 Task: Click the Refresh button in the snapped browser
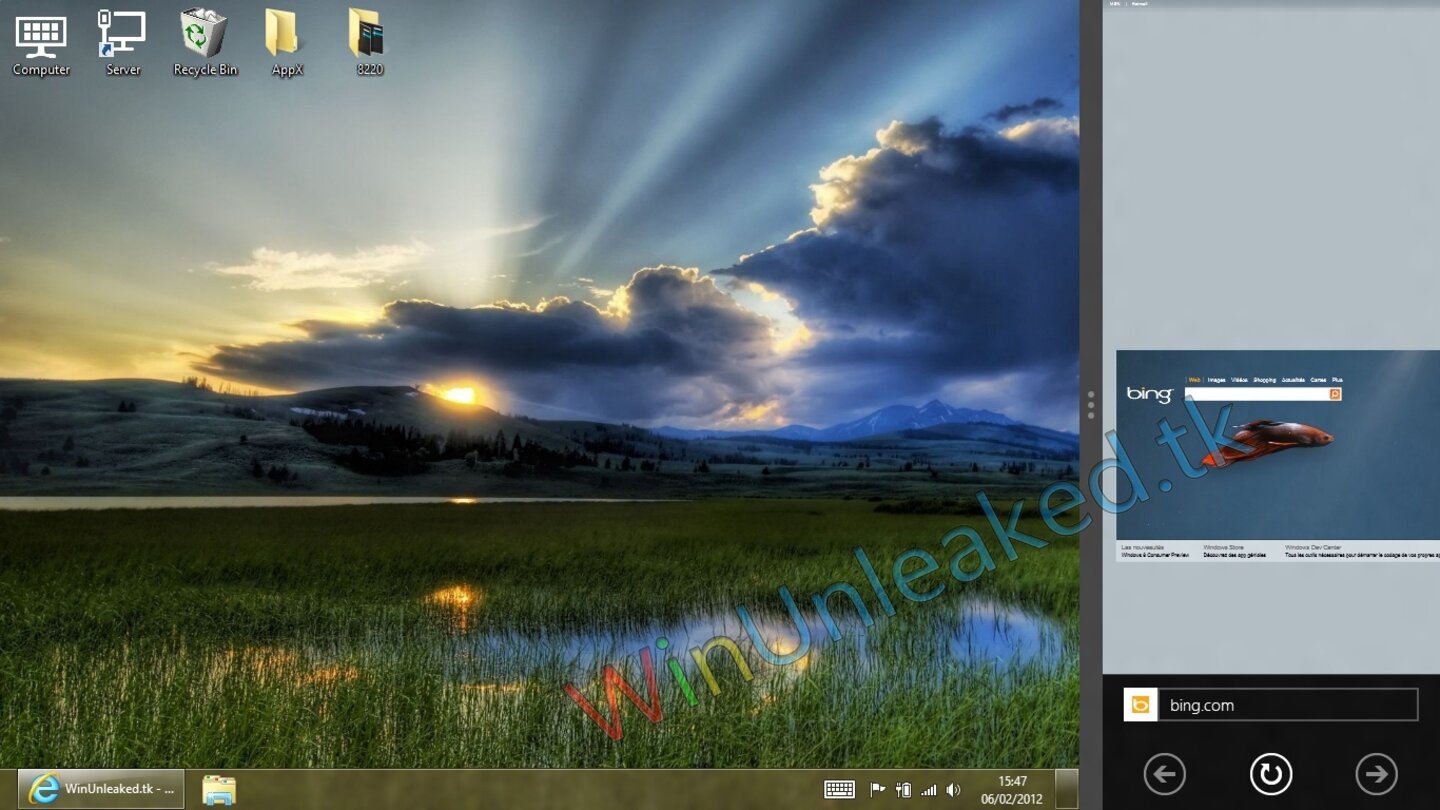click(x=1269, y=774)
